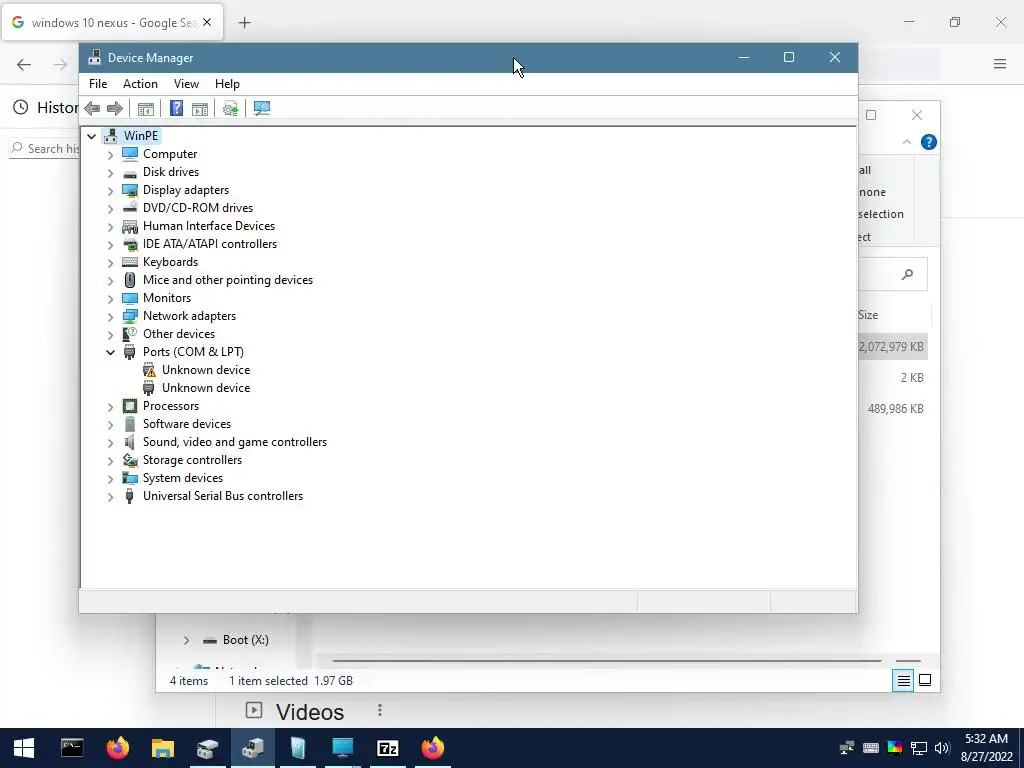
Task: Click the System devices category icon
Action: (x=130, y=478)
